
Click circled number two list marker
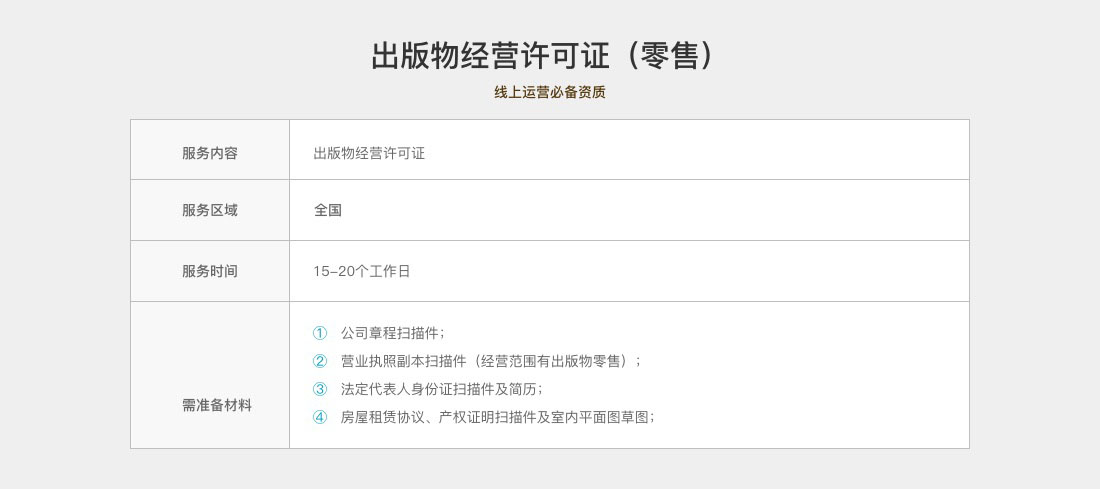point(320,361)
